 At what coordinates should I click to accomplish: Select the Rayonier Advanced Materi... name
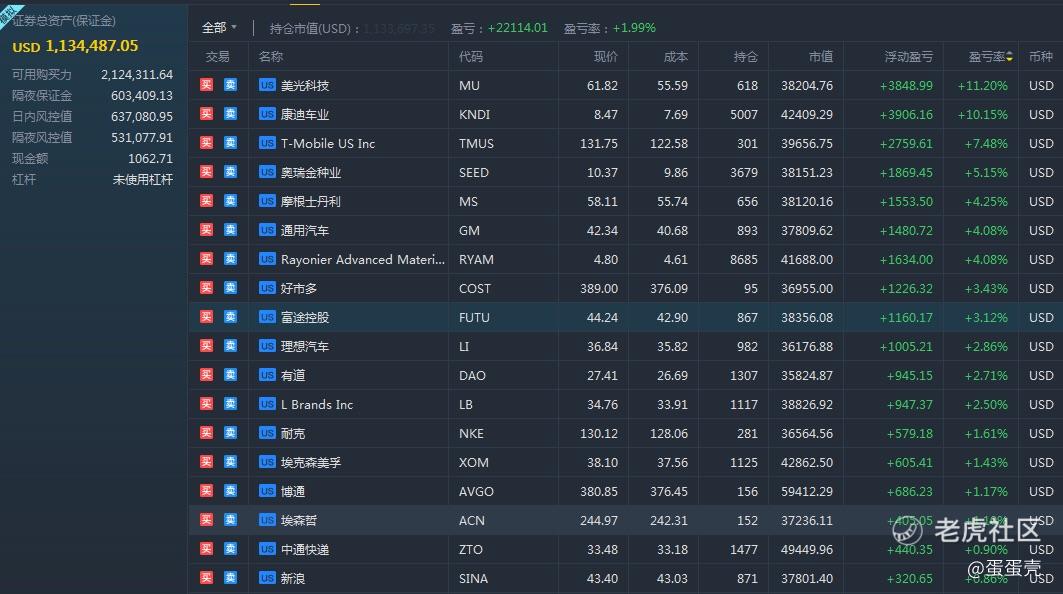363,259
